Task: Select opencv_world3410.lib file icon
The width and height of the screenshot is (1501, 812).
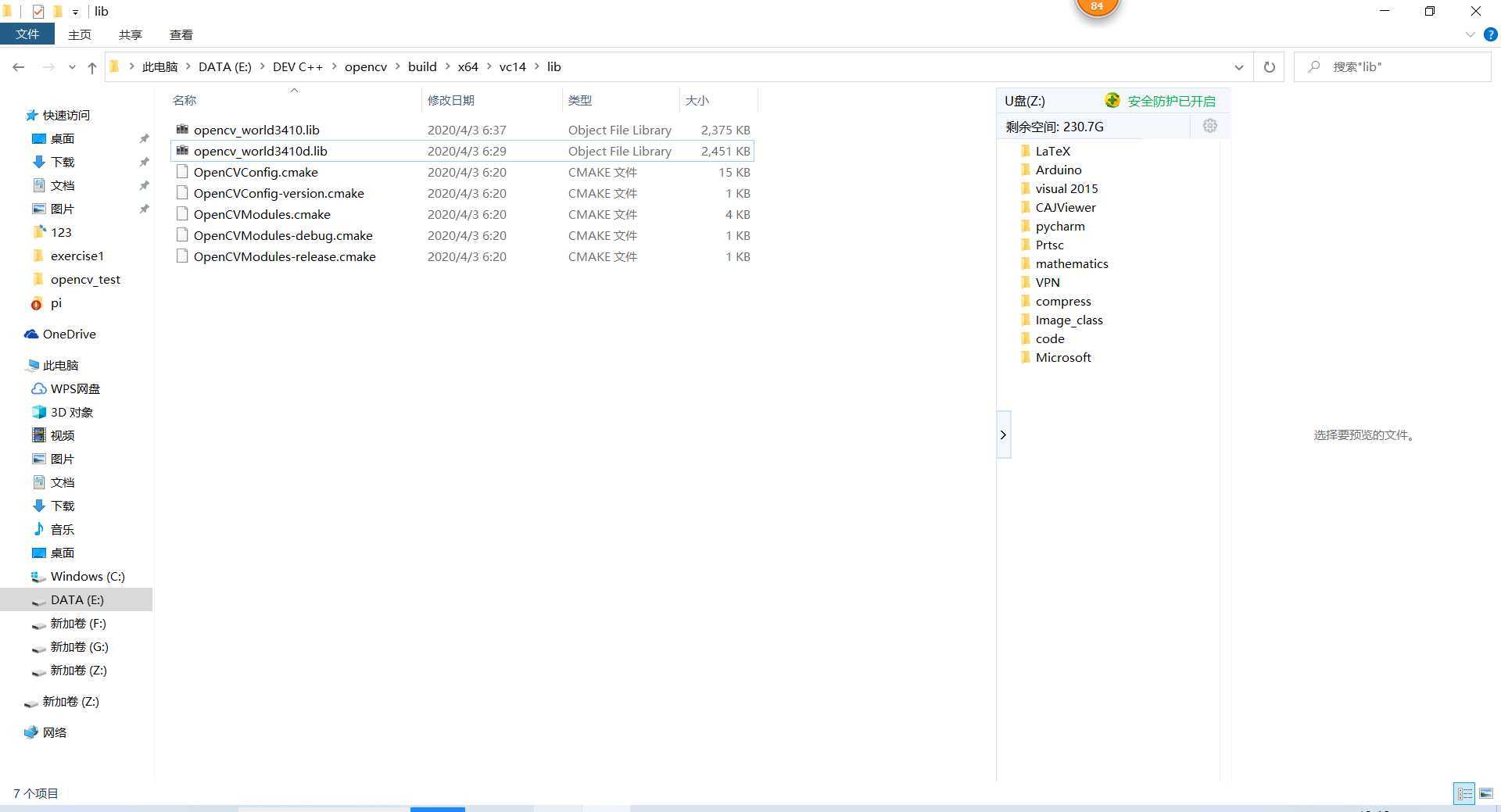Action: click(182, 130)
